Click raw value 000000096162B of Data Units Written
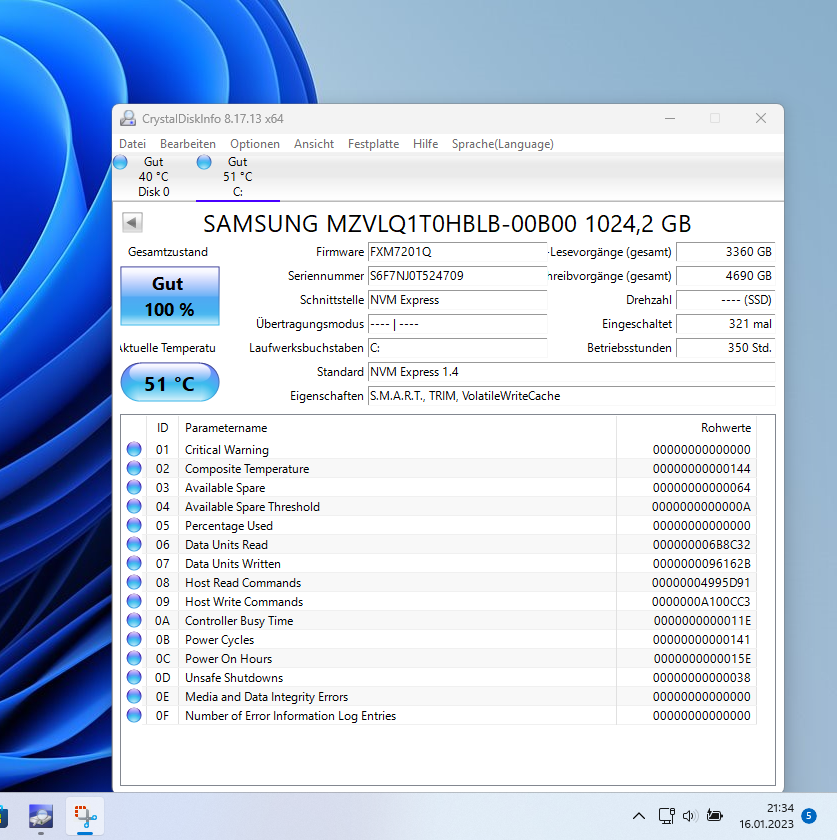 [x=701, y=564]
